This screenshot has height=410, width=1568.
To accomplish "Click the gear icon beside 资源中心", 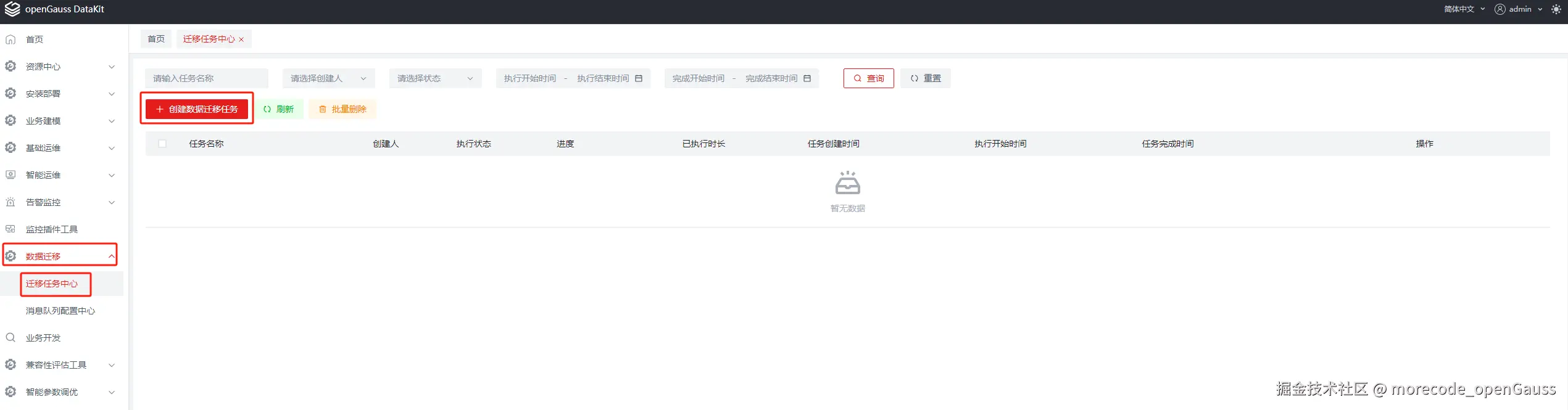I will (10, 66).
